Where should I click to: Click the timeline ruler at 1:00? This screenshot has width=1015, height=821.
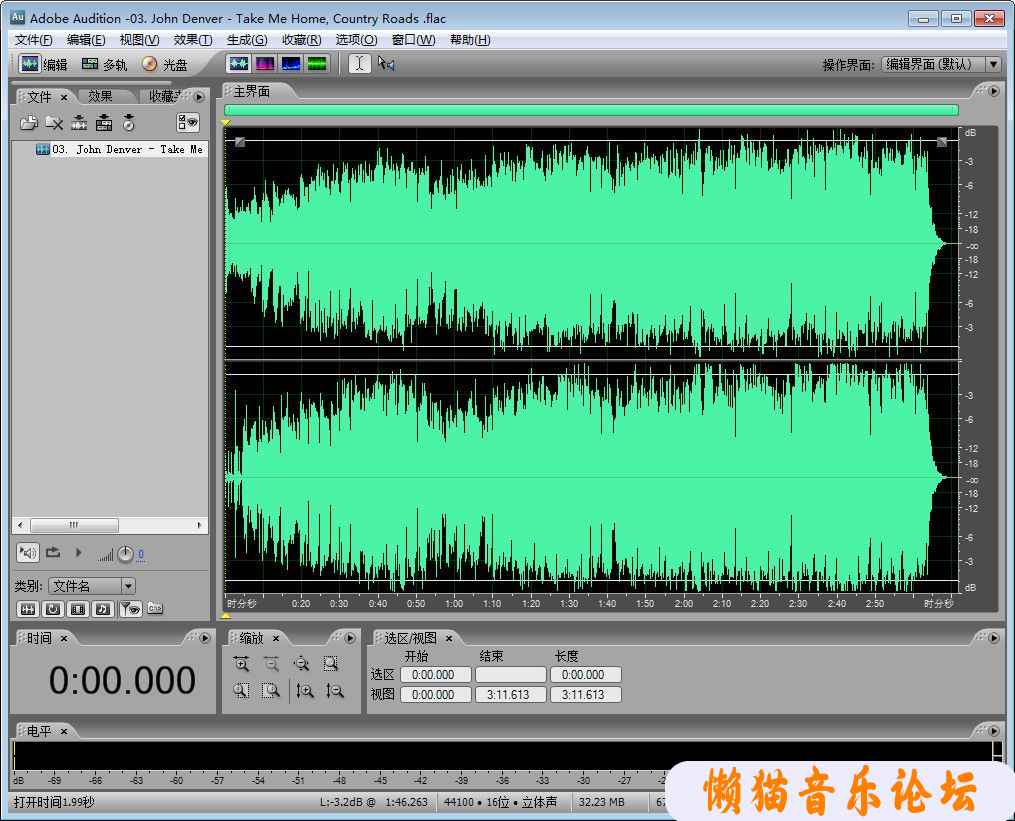(x=454, y=603)
